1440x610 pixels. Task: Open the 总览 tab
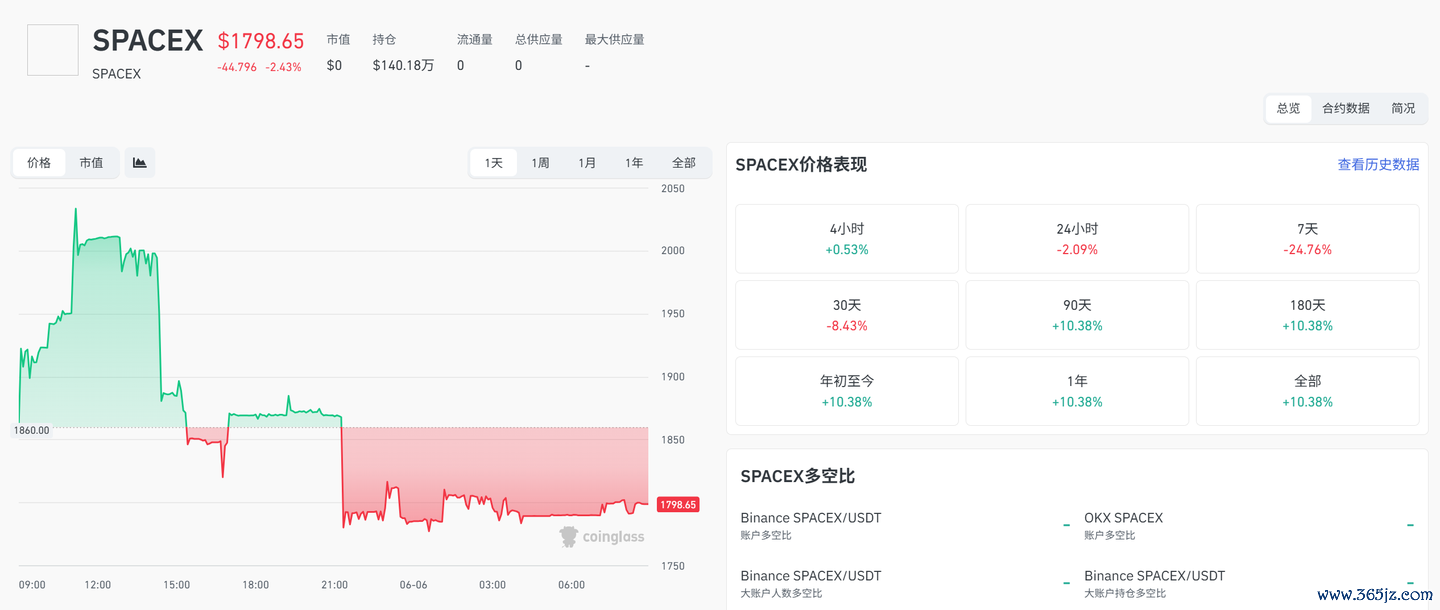[x=1288, y=109]
